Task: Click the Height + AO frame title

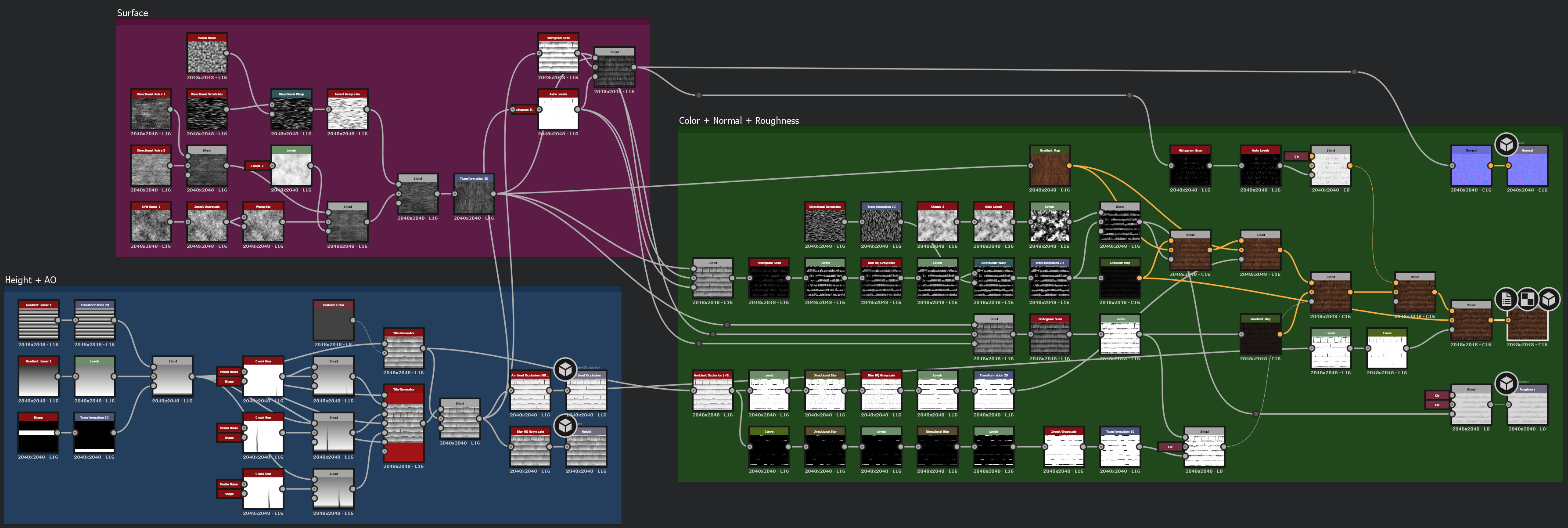Action: (30, 280)
